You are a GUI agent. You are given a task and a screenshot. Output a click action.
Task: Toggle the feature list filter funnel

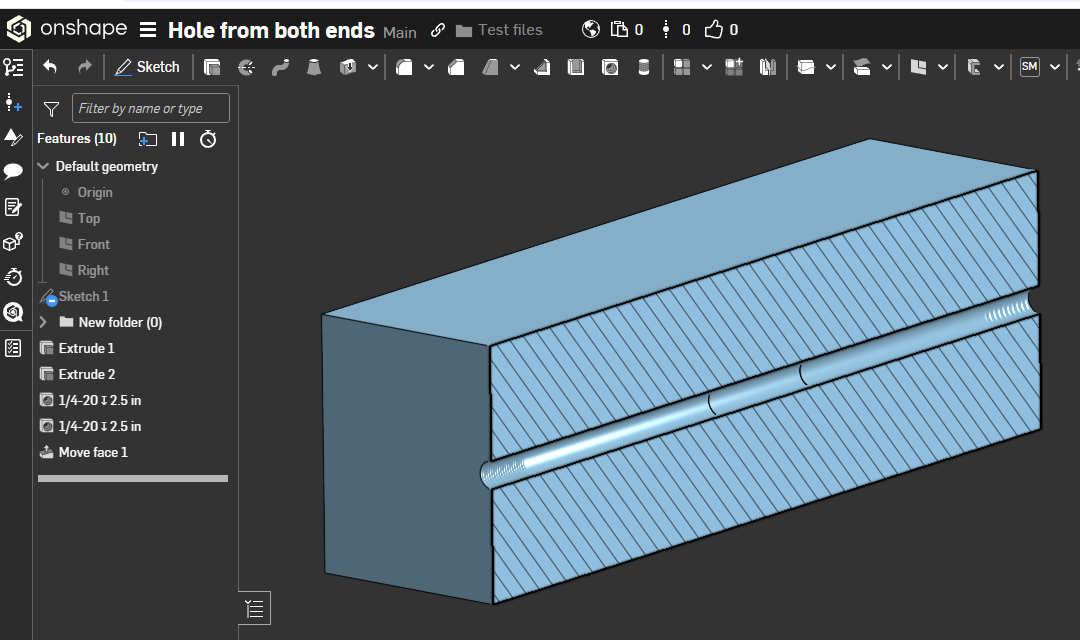[52, 109]
